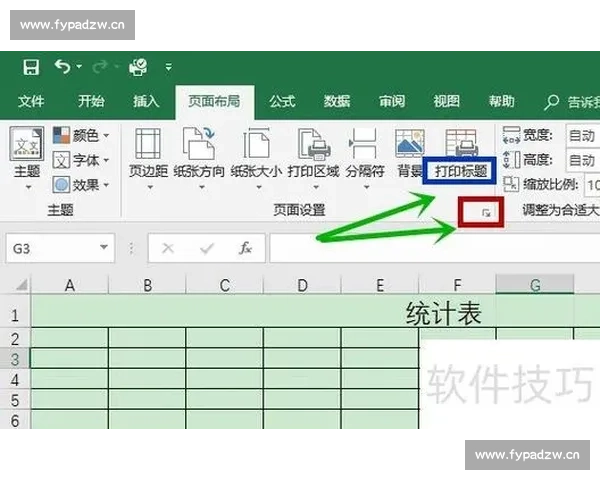Viewport: 600px width, 480px height.
Task: Click the 缩放比例 scale input field
Action: click(x=592, y=185)
